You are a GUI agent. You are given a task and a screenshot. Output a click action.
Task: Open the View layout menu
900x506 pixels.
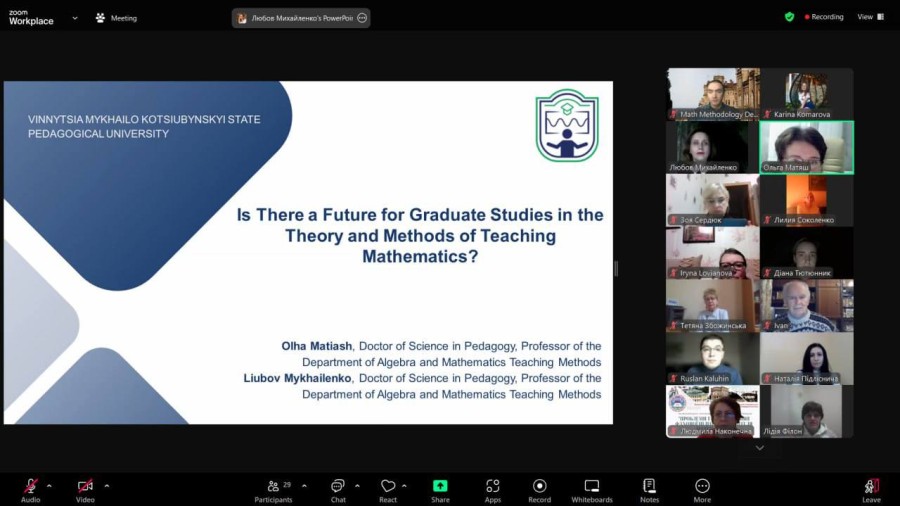pos(871,17)
